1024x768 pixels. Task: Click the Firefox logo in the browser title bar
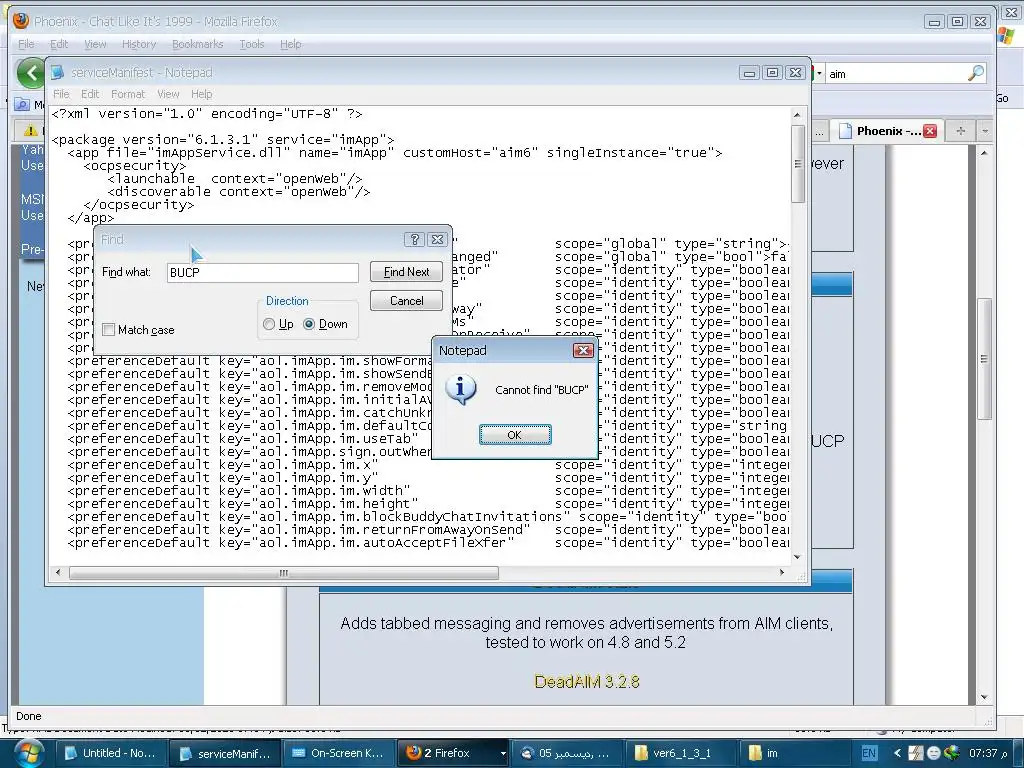21,21
